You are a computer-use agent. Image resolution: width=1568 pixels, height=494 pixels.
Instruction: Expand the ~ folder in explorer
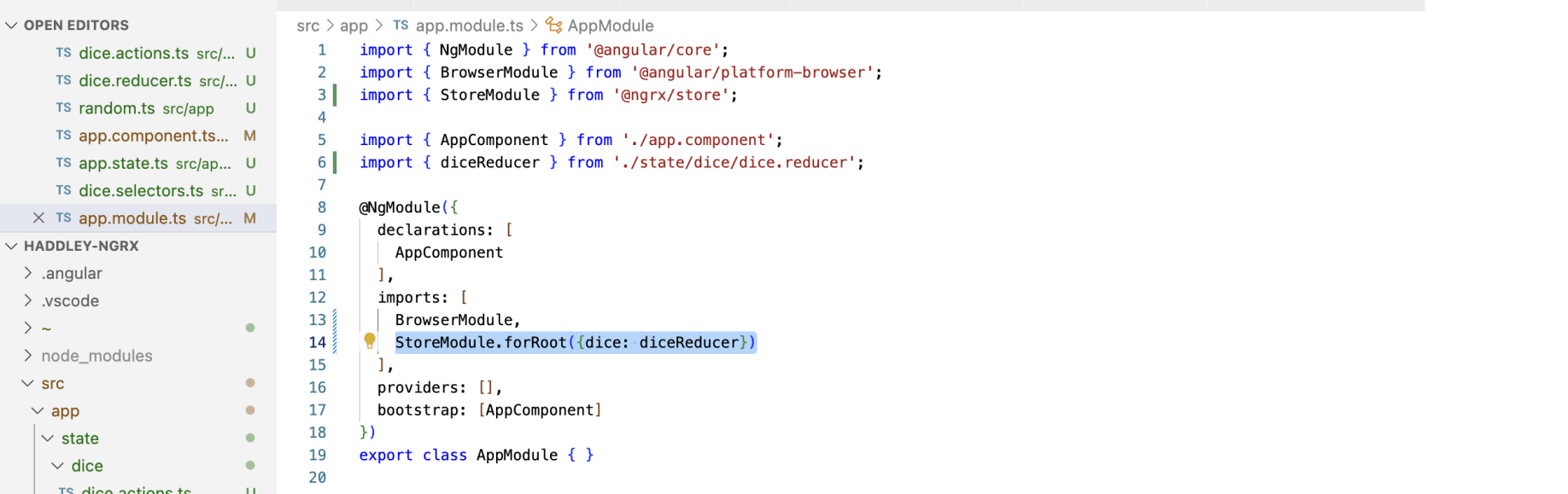28,328
